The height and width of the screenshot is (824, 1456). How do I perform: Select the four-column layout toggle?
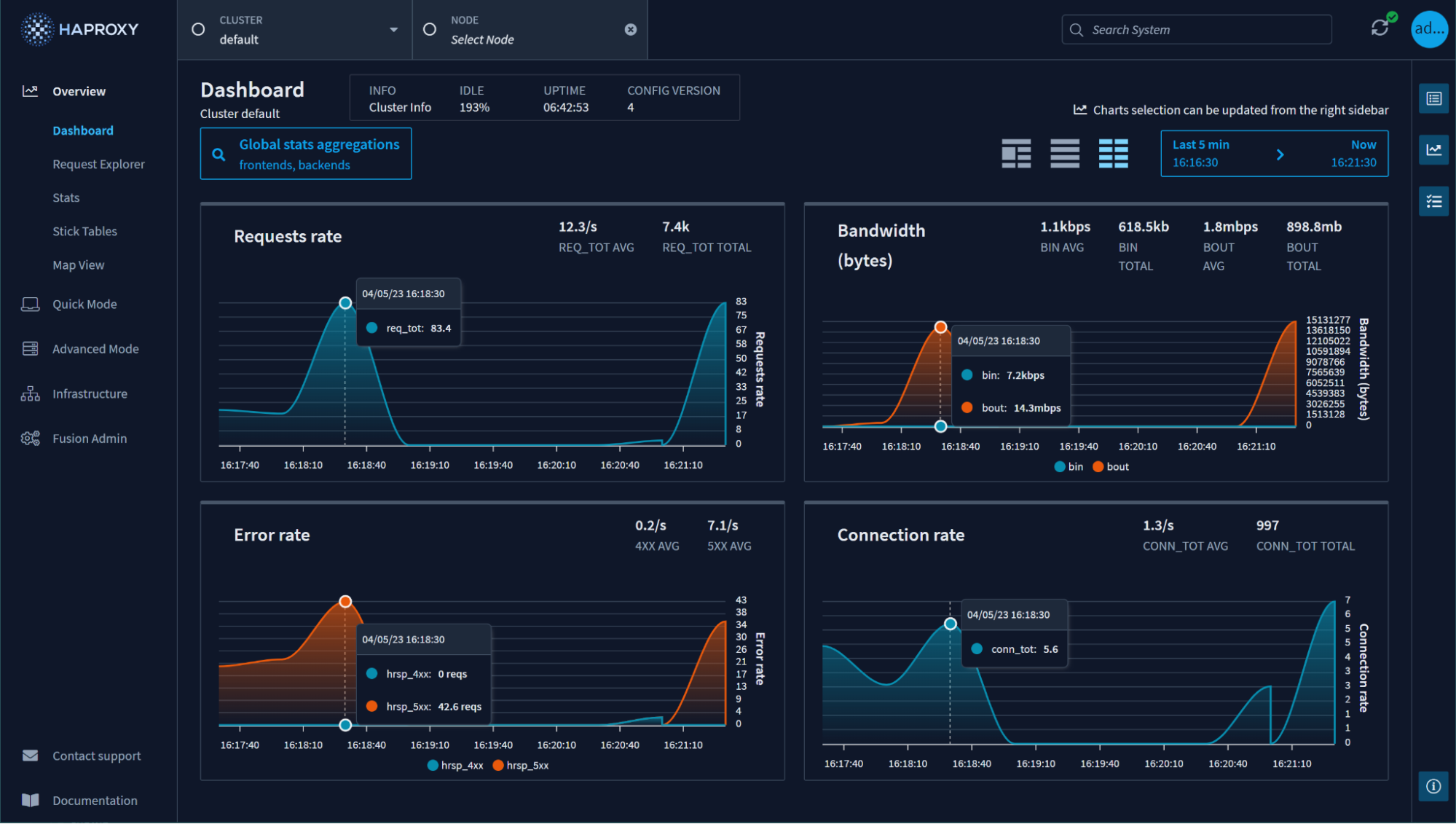tap(1112, 153)
